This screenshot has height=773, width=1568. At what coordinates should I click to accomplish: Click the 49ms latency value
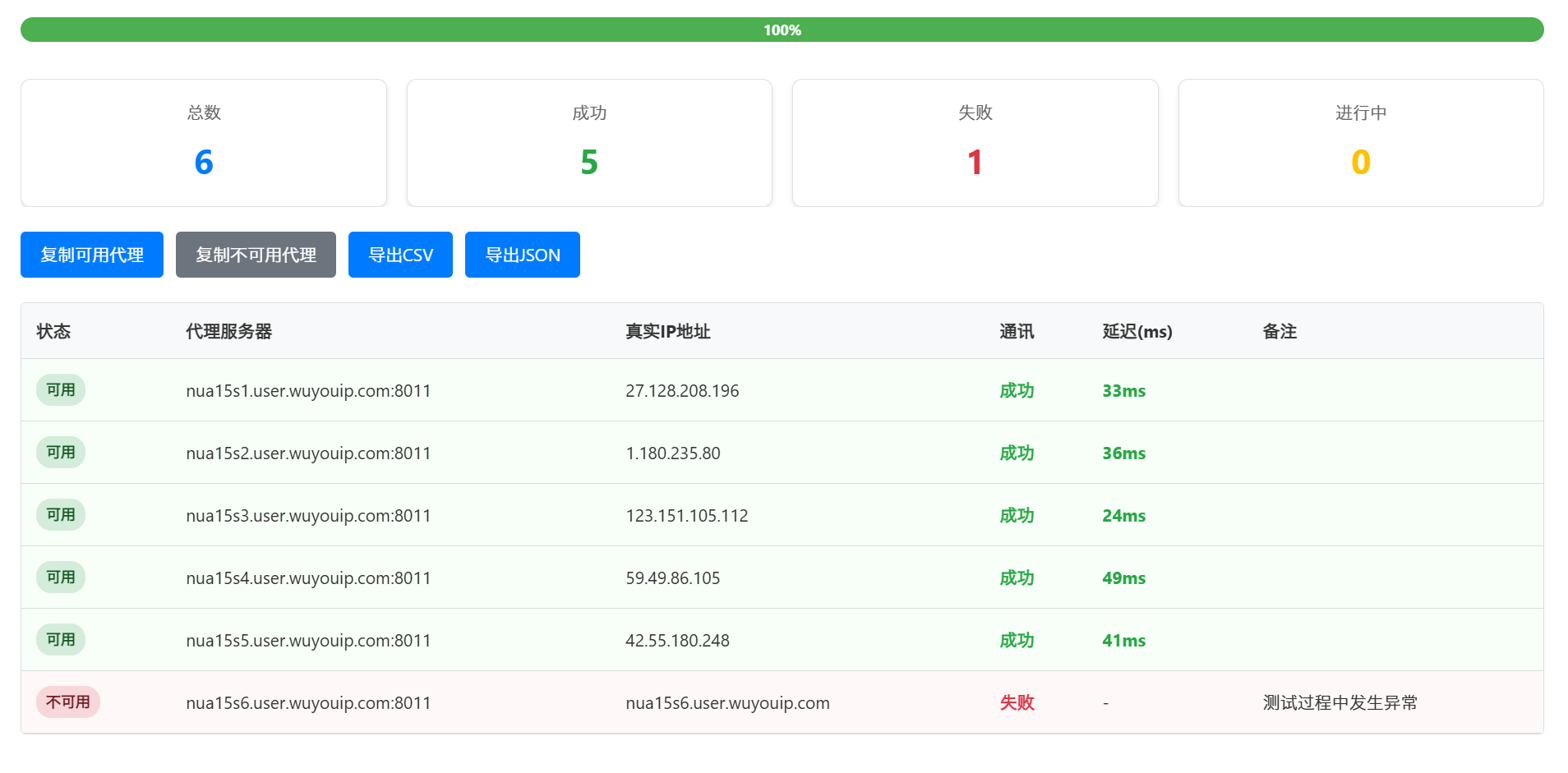tap(1123, 578)
